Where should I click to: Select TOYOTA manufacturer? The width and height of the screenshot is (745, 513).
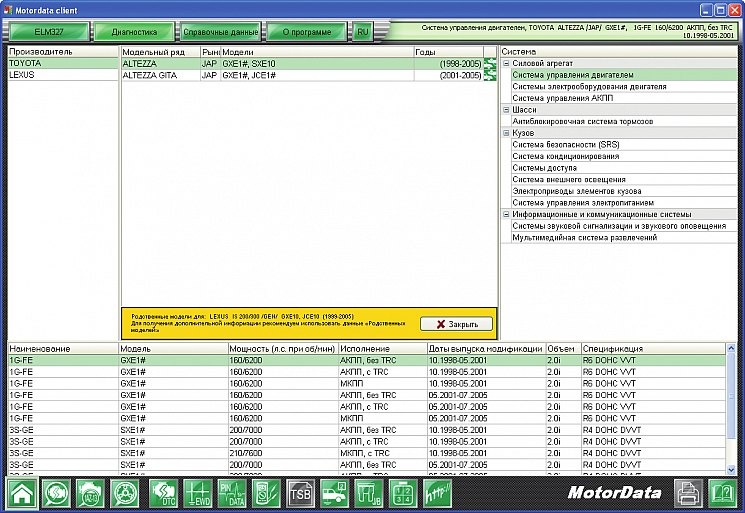(63, 63)
